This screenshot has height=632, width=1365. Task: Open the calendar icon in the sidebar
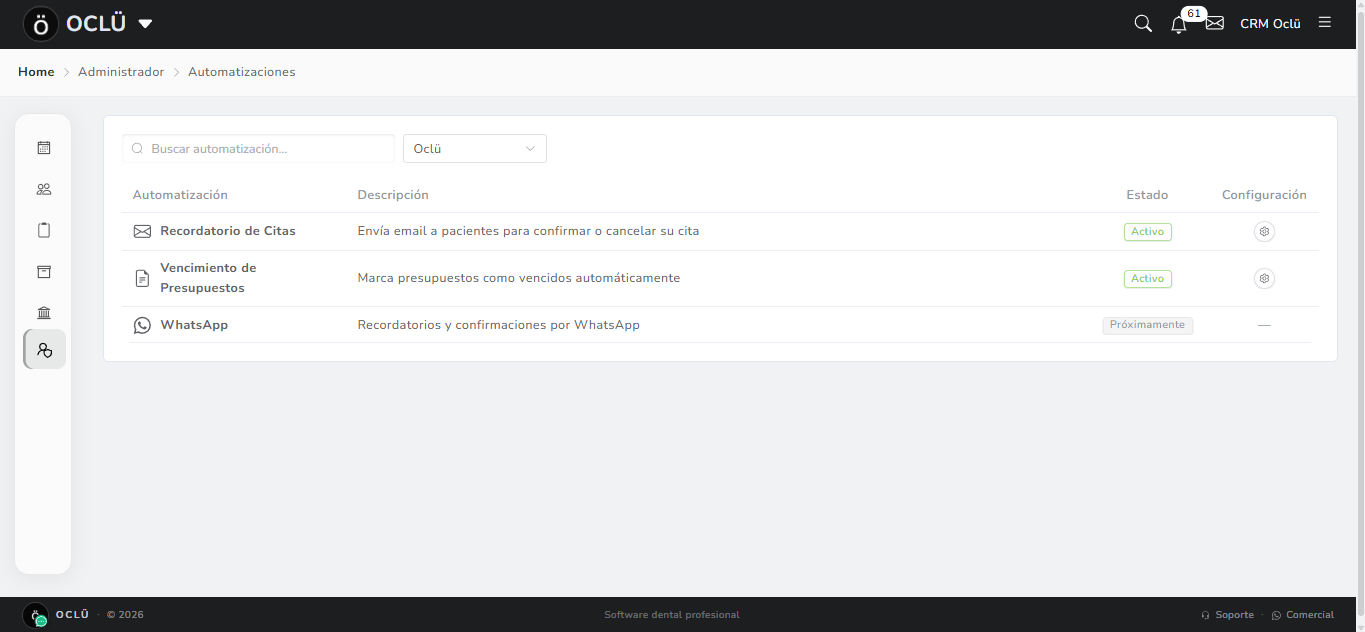(44, 148)
